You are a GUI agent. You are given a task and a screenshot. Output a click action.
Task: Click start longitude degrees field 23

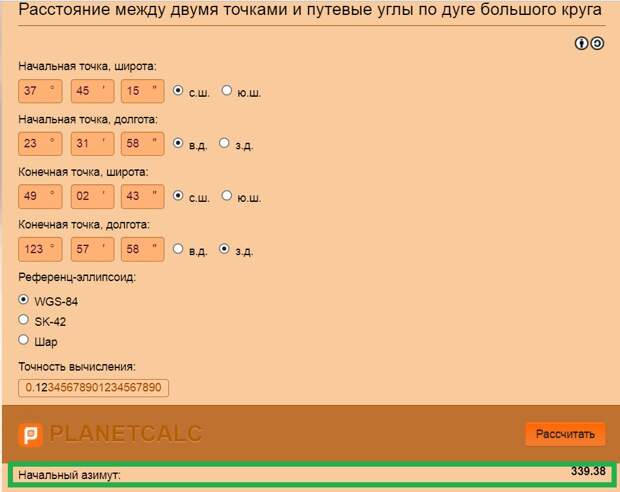(40, 144)
